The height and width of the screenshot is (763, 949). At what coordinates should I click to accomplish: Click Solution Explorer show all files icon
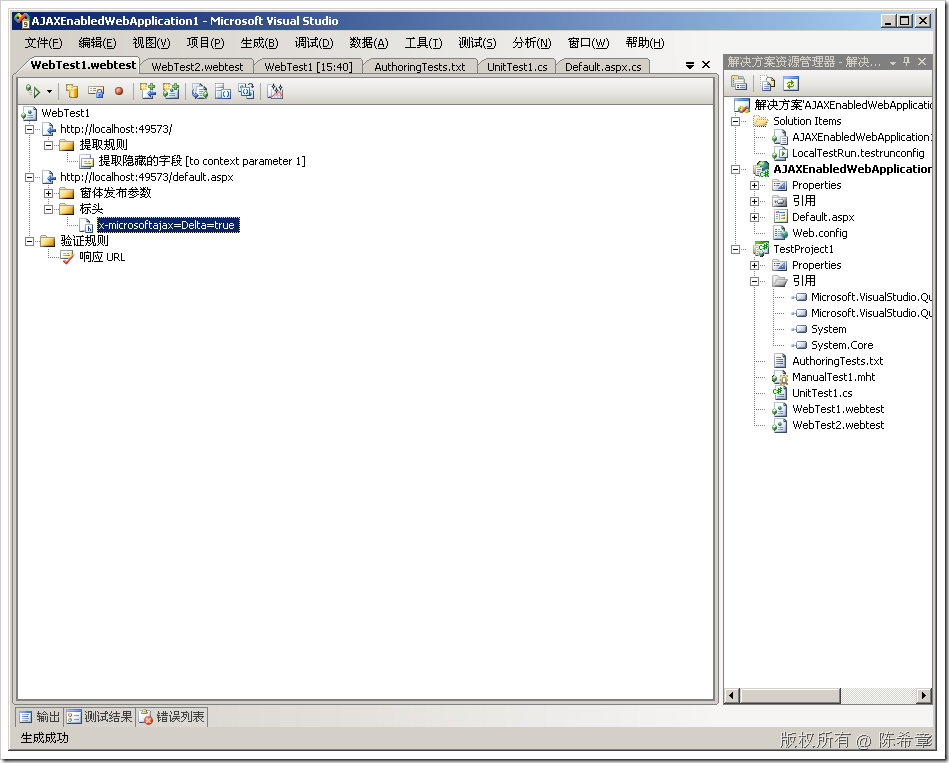coord(767,83)
